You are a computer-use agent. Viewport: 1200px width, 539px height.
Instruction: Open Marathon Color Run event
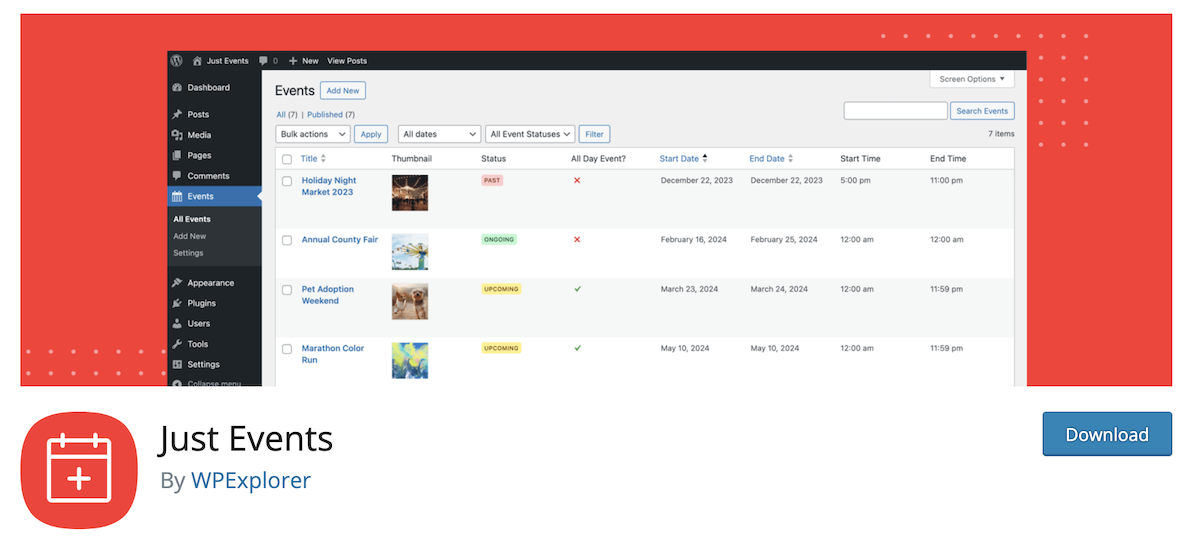pos(333,354)
